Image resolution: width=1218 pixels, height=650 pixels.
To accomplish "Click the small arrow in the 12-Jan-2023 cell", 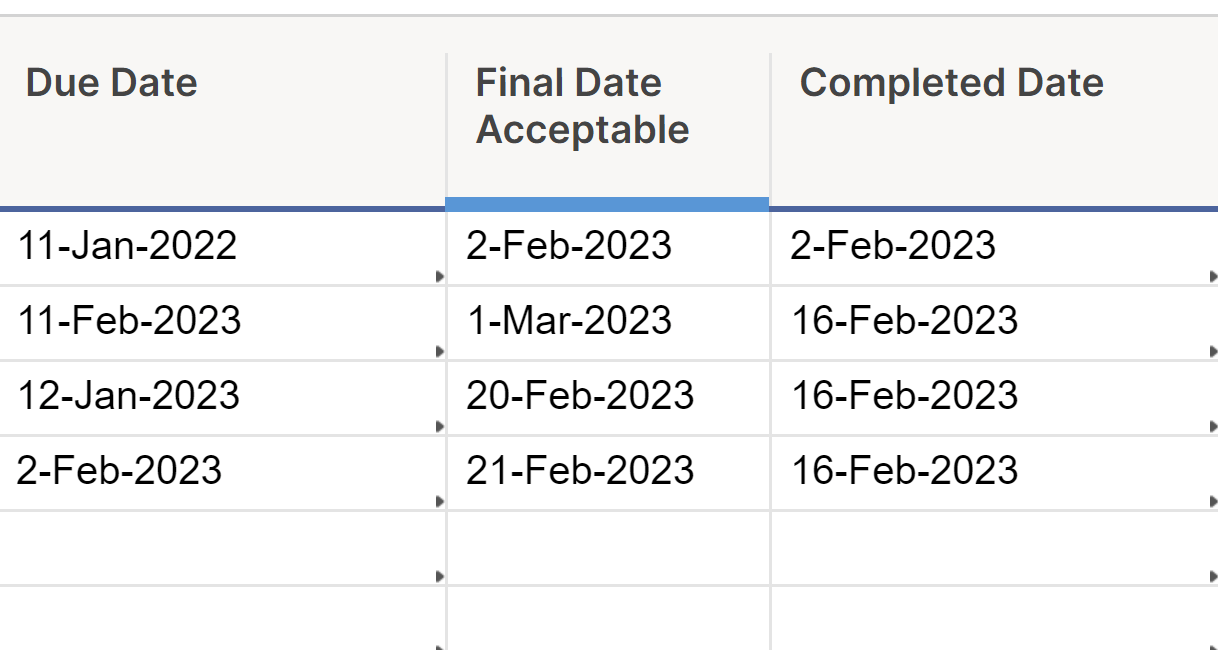I will click(x=440, y=427).
